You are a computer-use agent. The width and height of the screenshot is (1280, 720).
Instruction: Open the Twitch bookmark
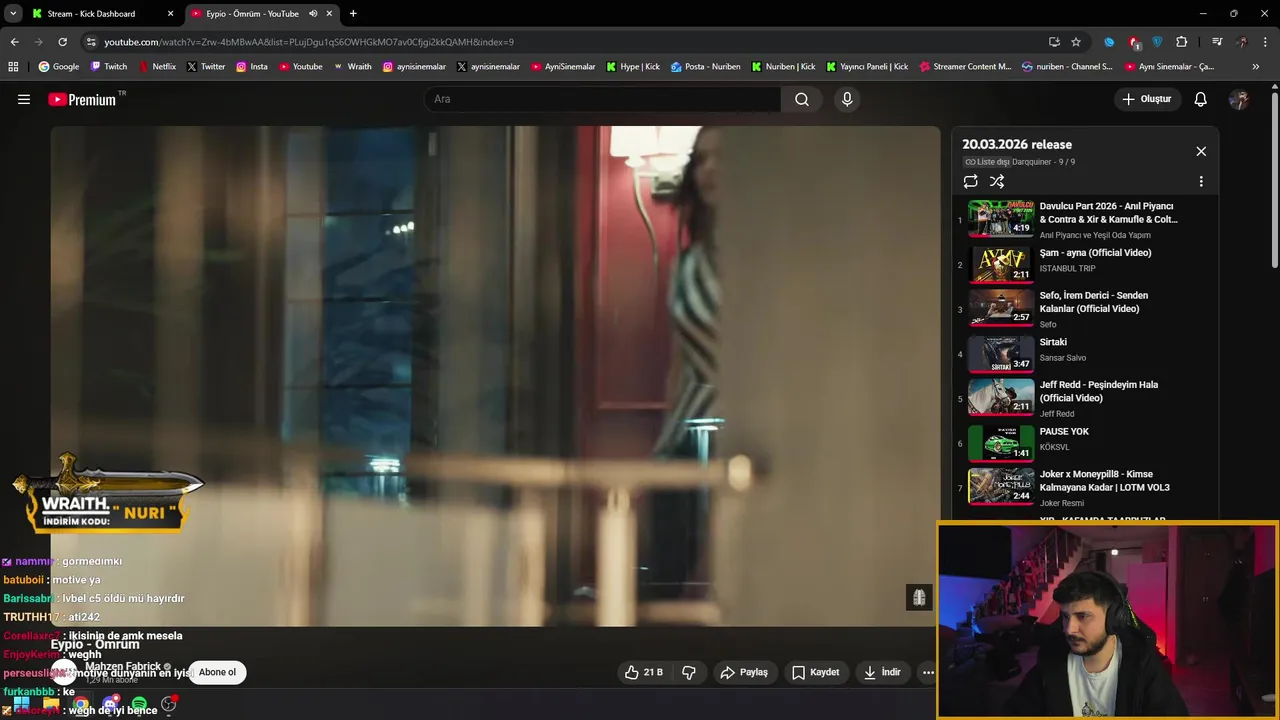tap(109, 67)
